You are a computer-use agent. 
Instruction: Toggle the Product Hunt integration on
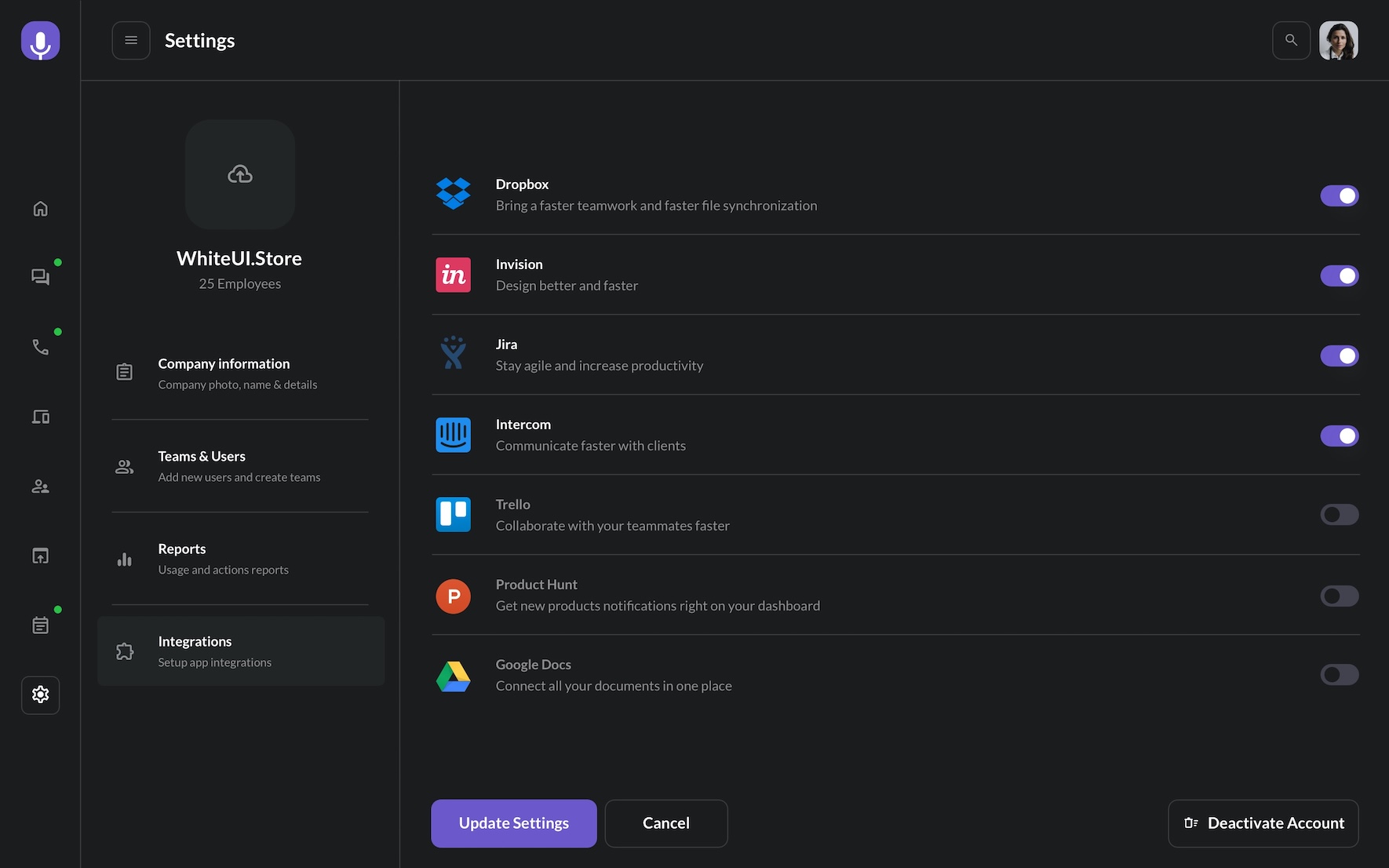pyautogui.click(x=1340, y=596)
